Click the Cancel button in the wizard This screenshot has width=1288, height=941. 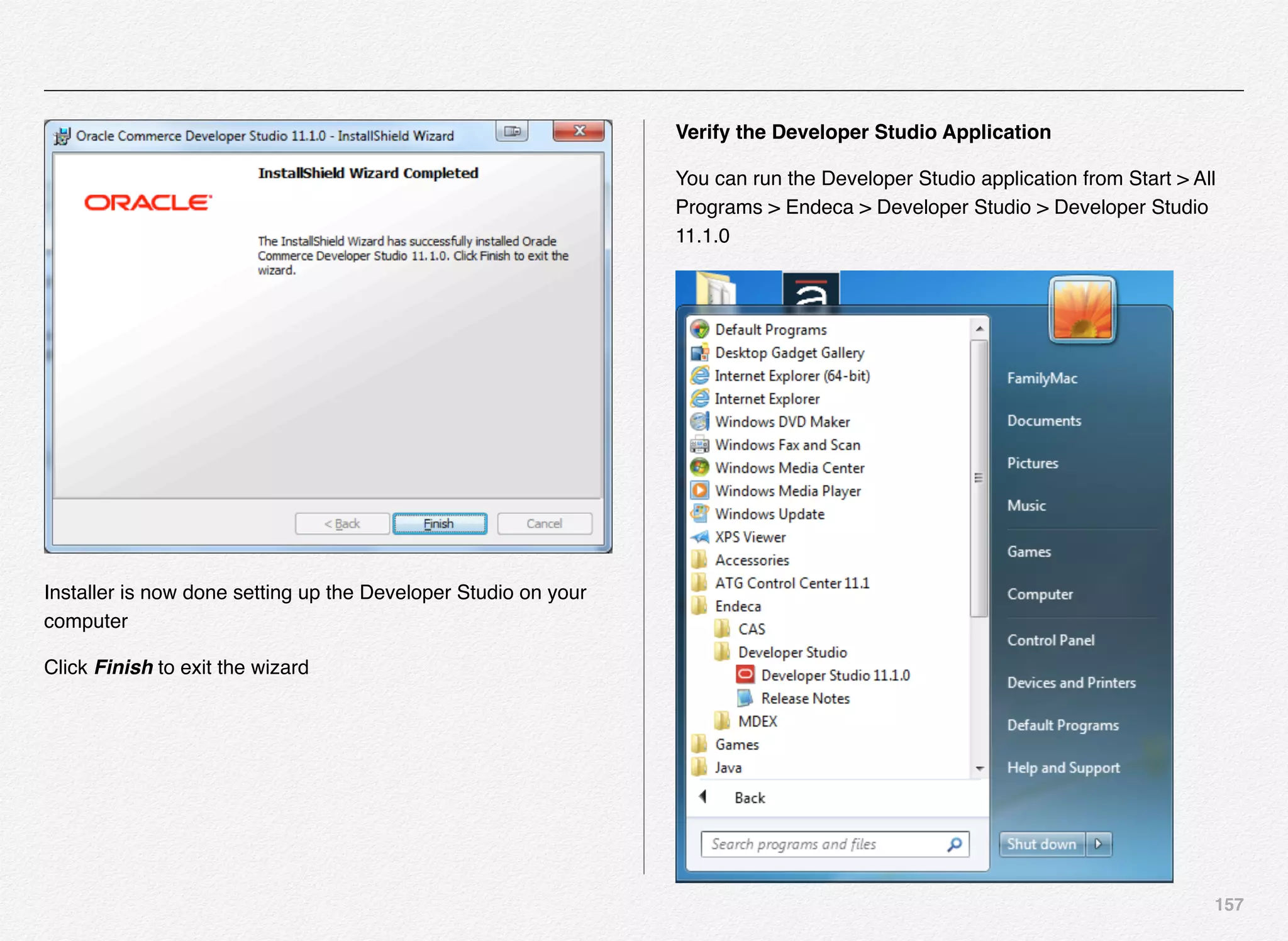click(545, 523)
